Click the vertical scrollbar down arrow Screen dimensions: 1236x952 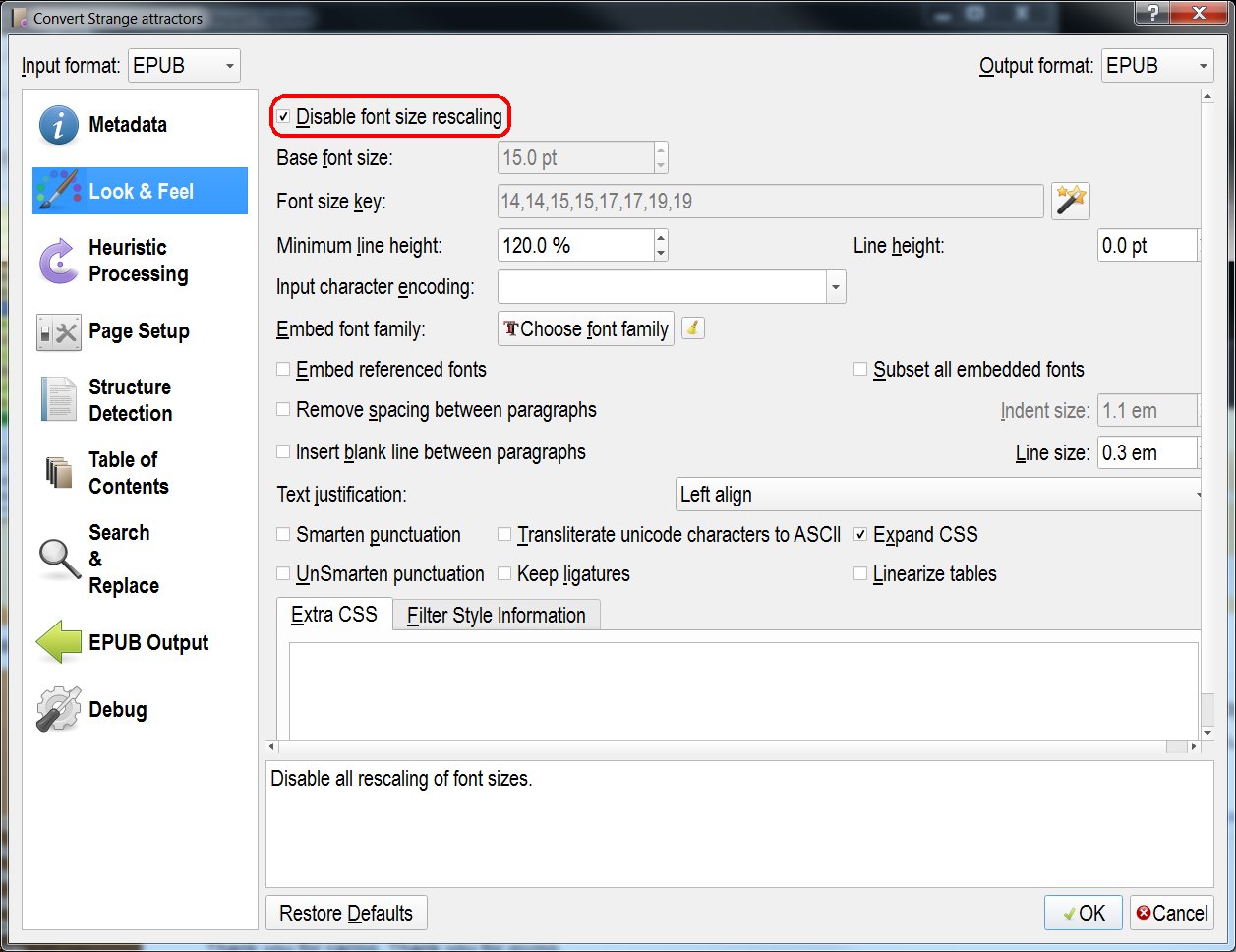coord(1207,732)
